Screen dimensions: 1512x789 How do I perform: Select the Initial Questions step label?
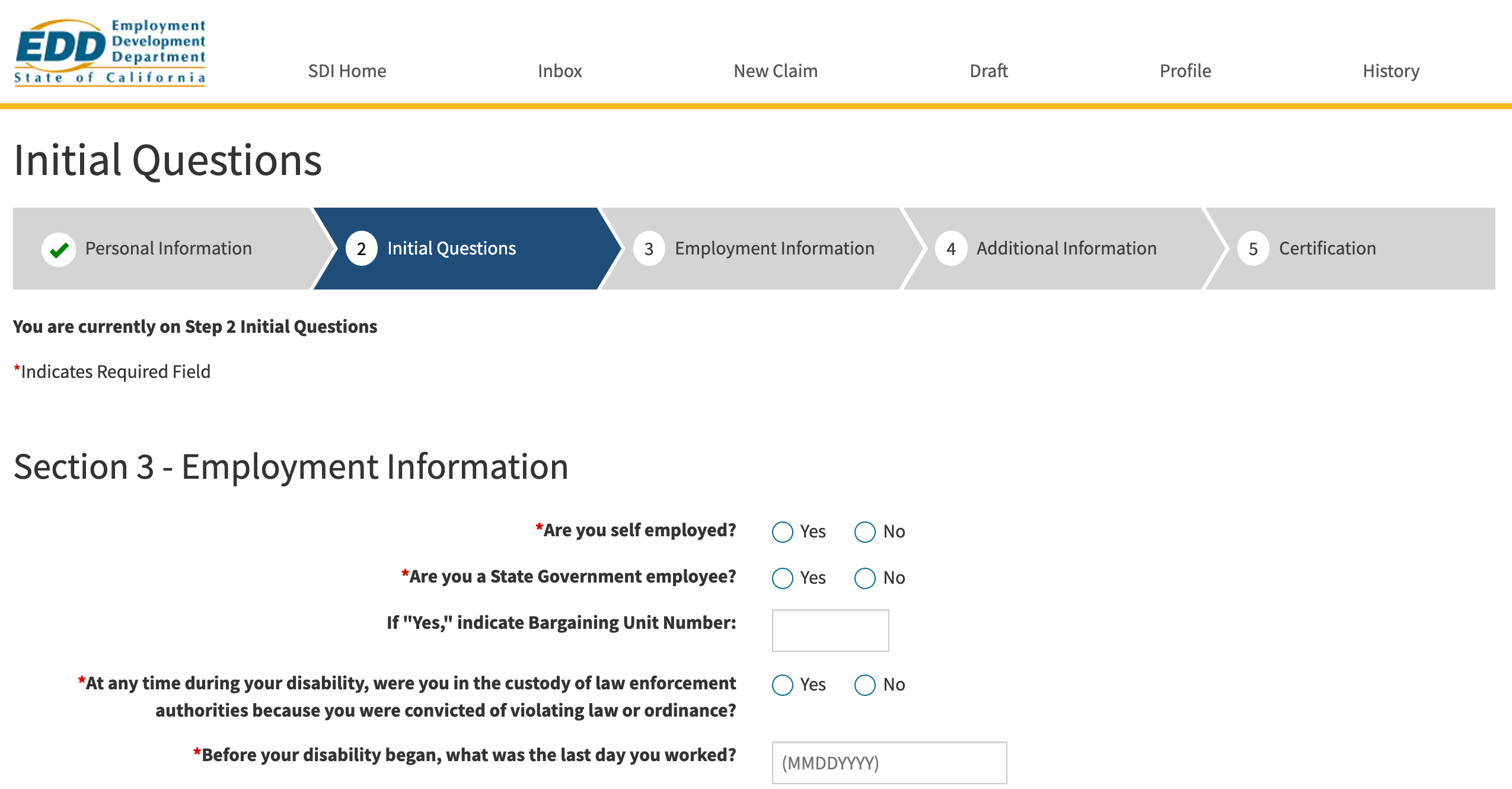(451, 249)
